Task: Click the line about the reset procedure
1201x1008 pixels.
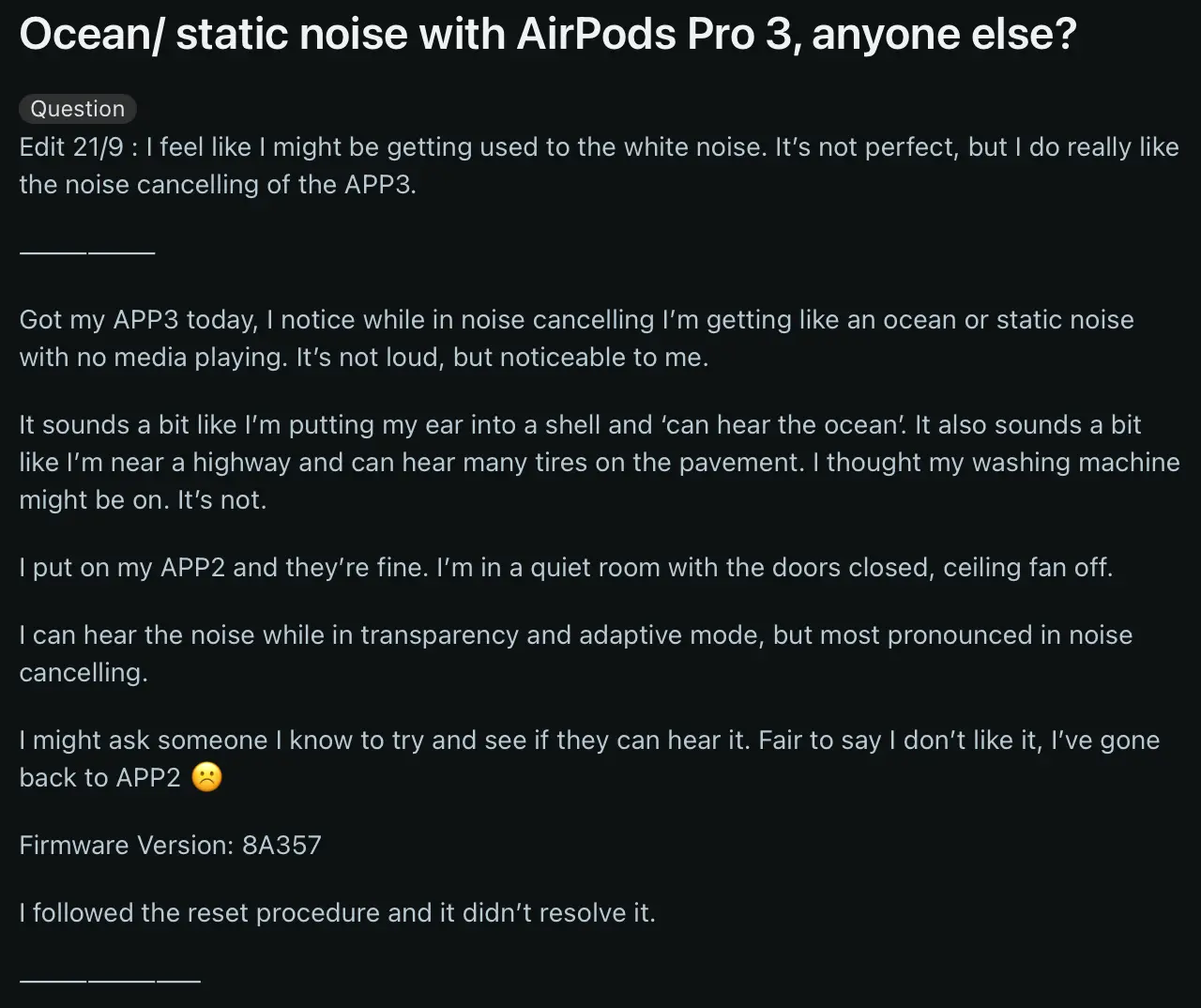Action: point(337,913)
